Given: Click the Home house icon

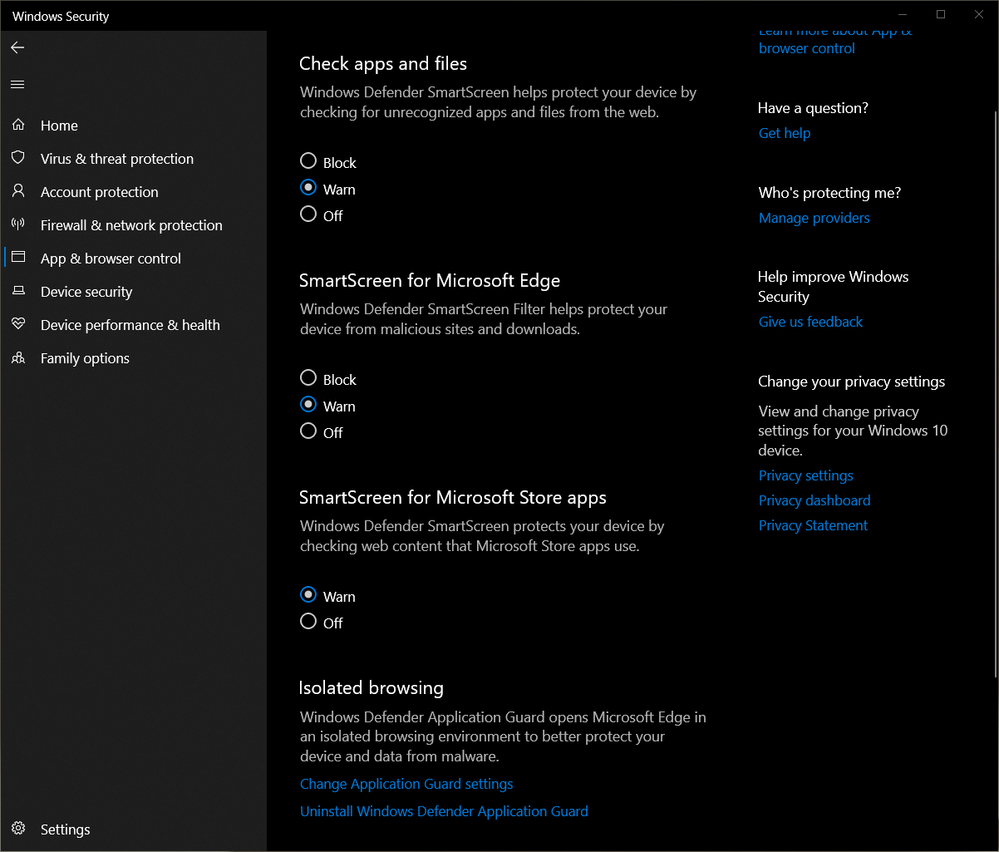Looking at the screenshot, I should pos(18,125).
